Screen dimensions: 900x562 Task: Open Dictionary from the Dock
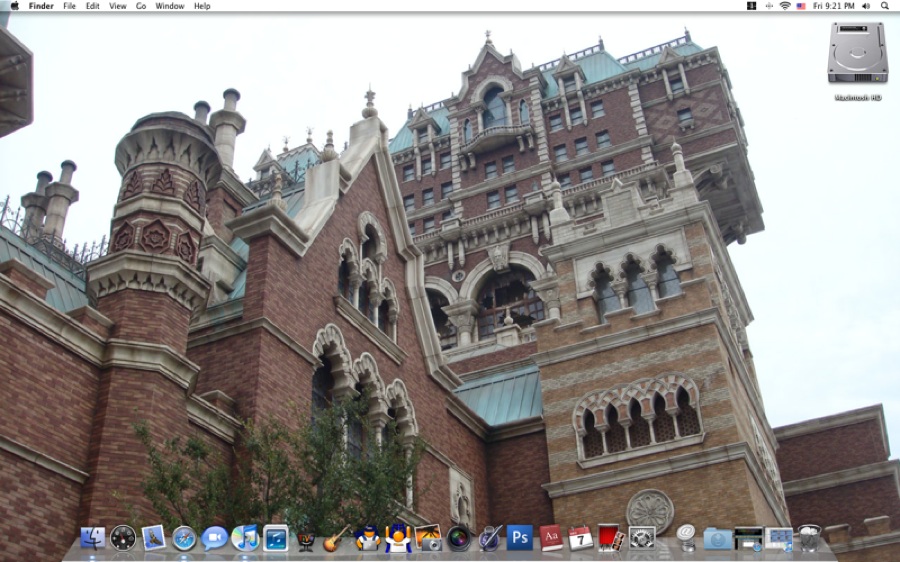coord(550,538)
